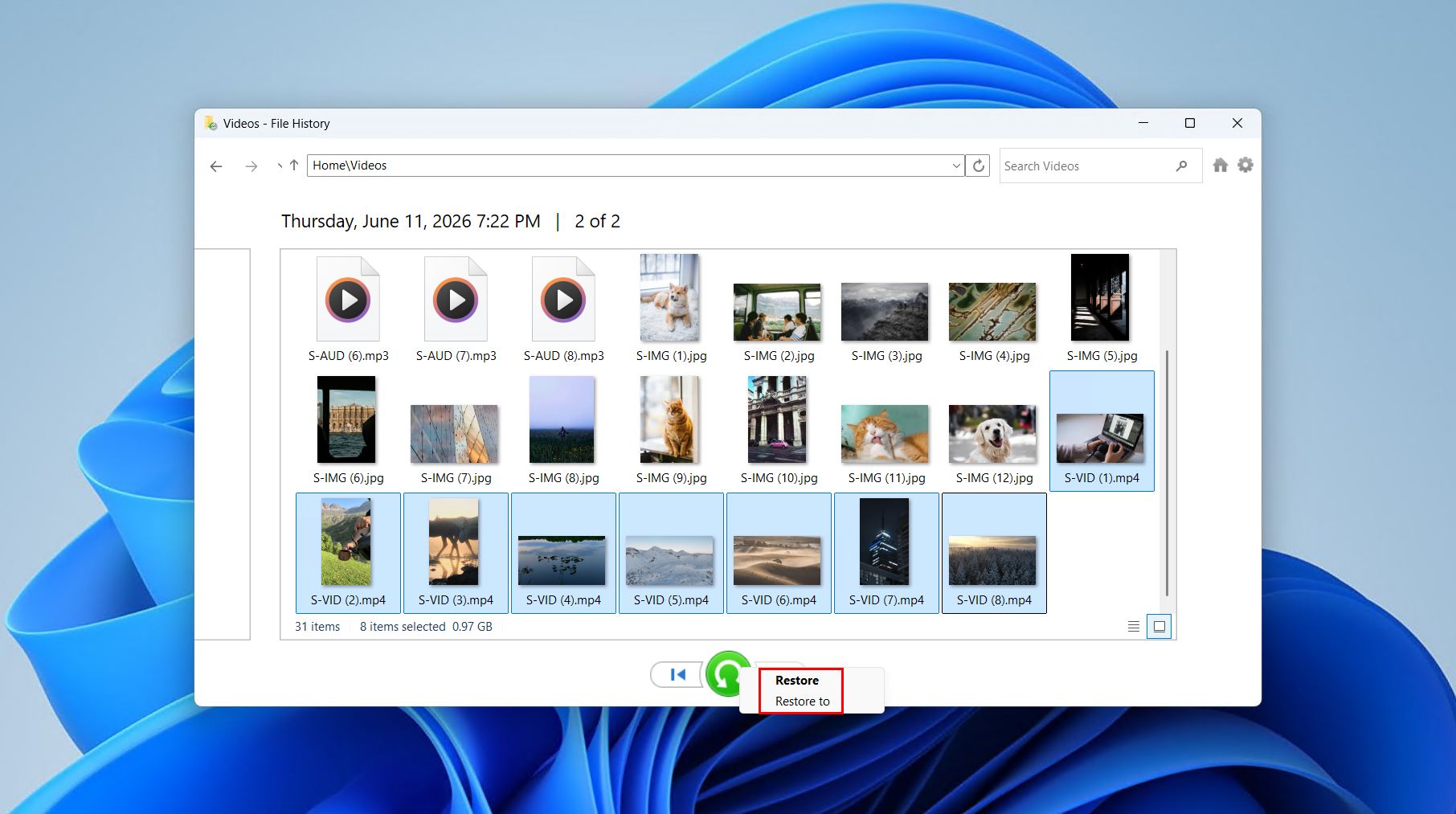The height and width of the screenshot is (814, 1456).
Task: Click the S-IMG (10).jpg file name
Action: click(779, 478)
